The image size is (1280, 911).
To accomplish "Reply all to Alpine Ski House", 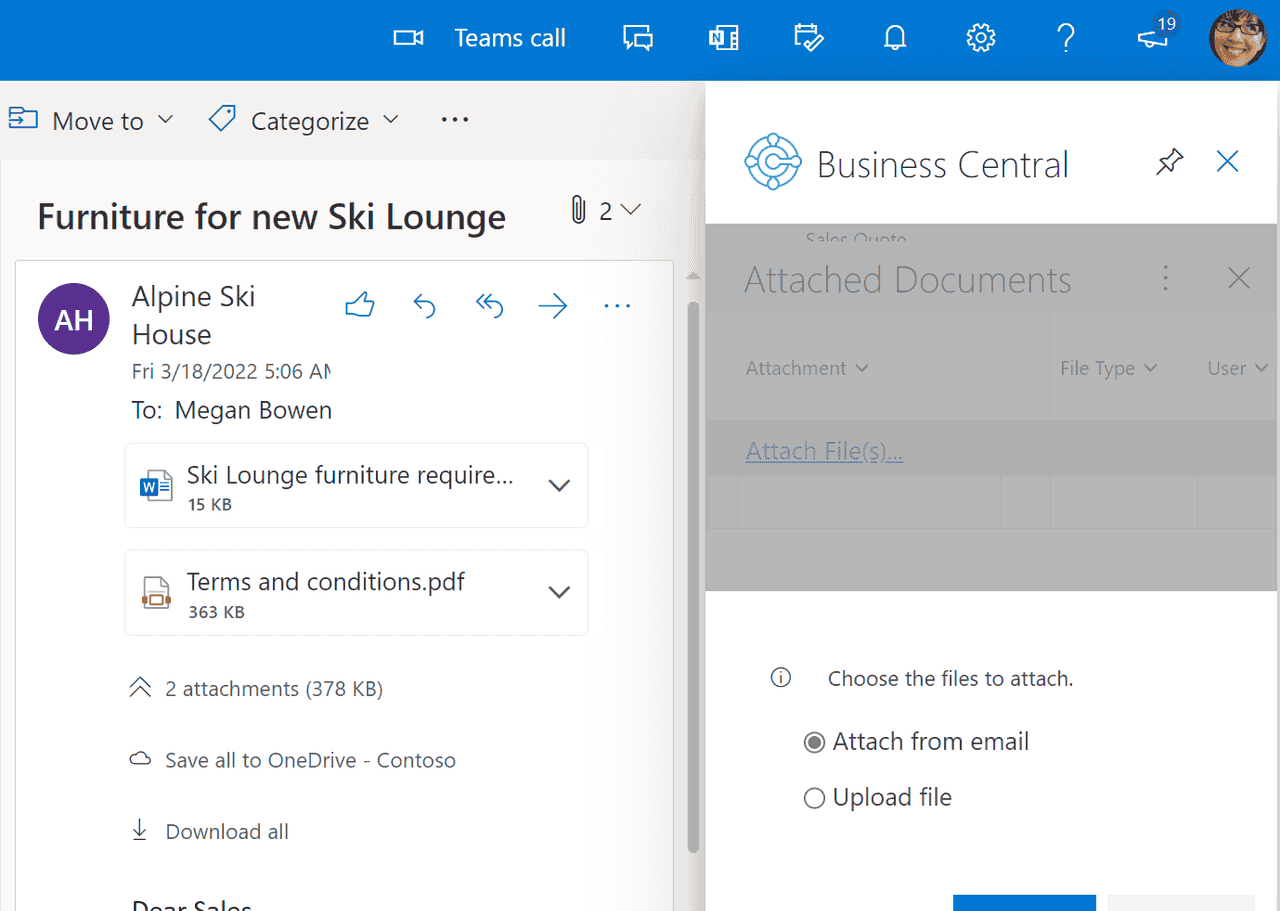I will (489, 306).
